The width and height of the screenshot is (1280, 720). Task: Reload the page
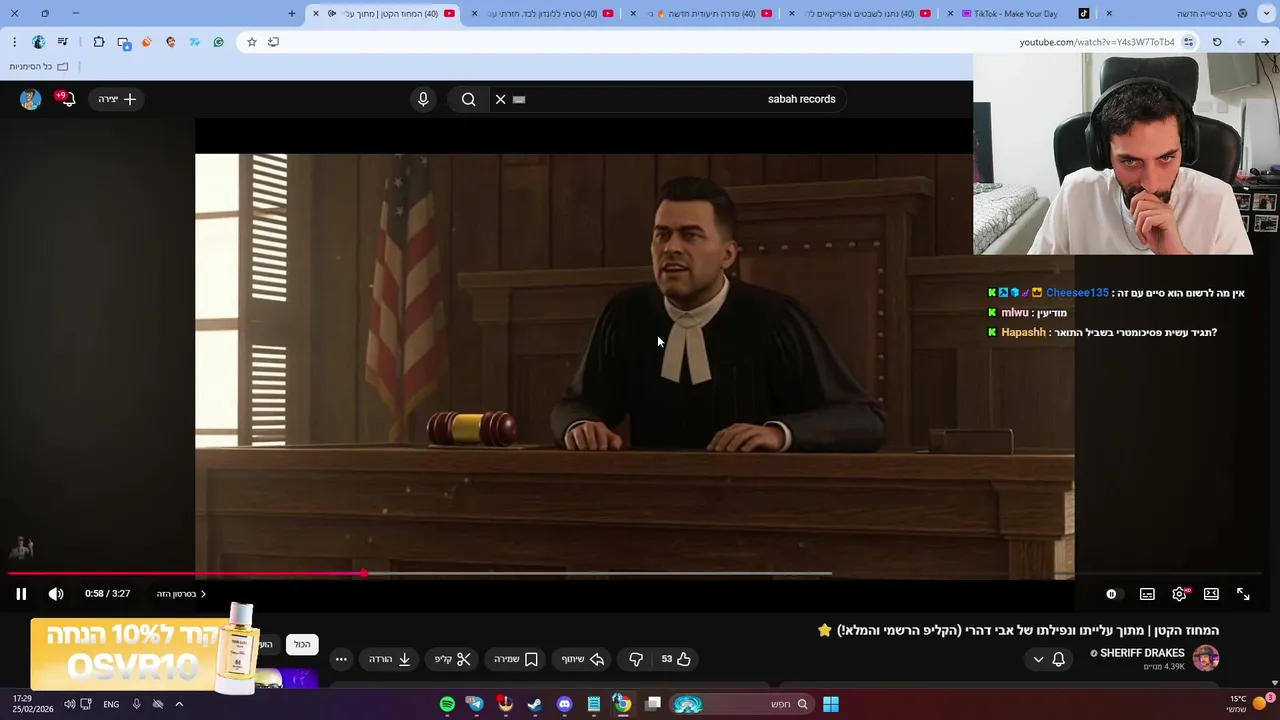pyautogui.click(x=1217, y=42)
